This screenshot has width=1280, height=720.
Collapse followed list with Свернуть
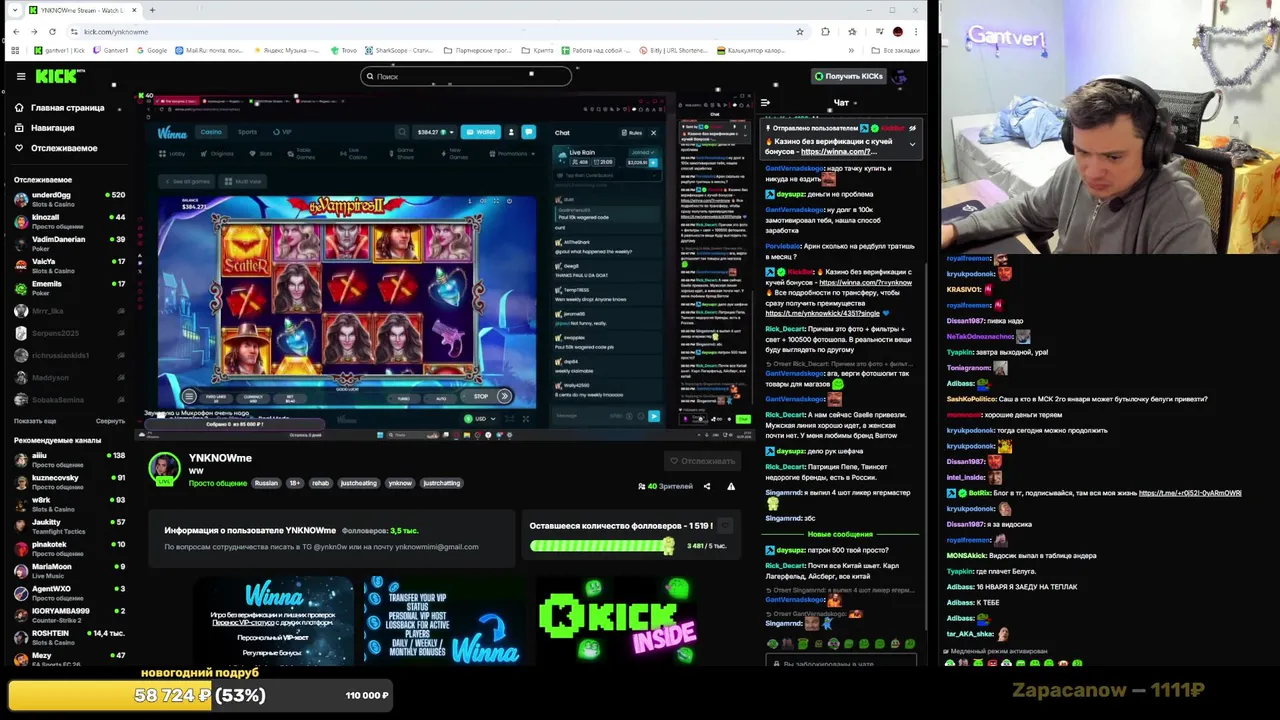[x=110, y=421]
